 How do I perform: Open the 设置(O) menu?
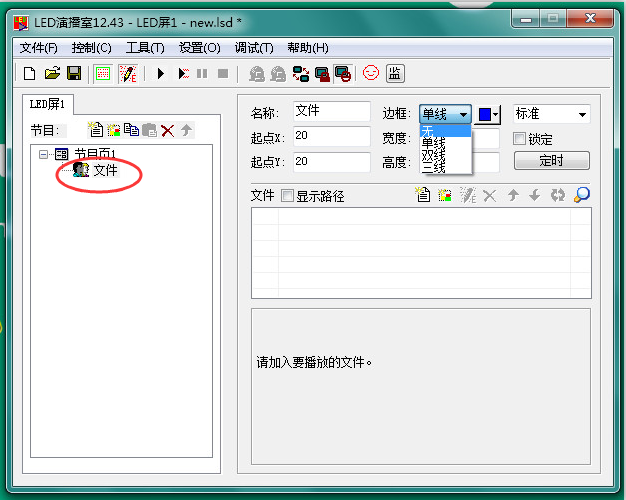[199, 48]
